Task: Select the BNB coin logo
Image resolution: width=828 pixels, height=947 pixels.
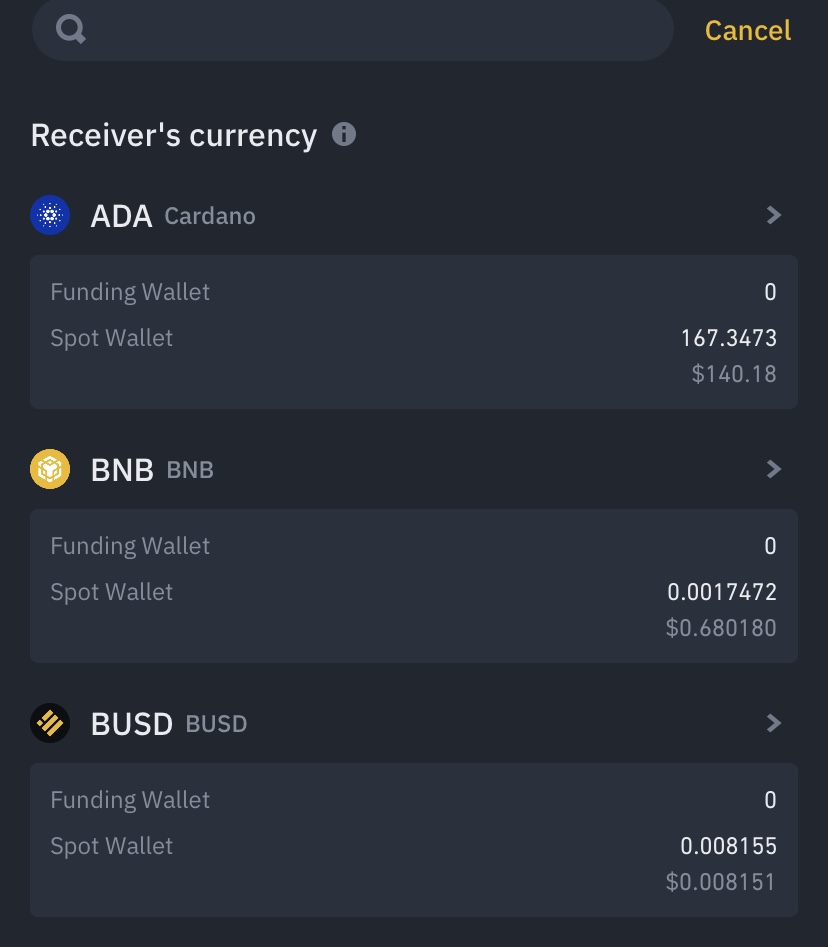Action: pos(50,469)
